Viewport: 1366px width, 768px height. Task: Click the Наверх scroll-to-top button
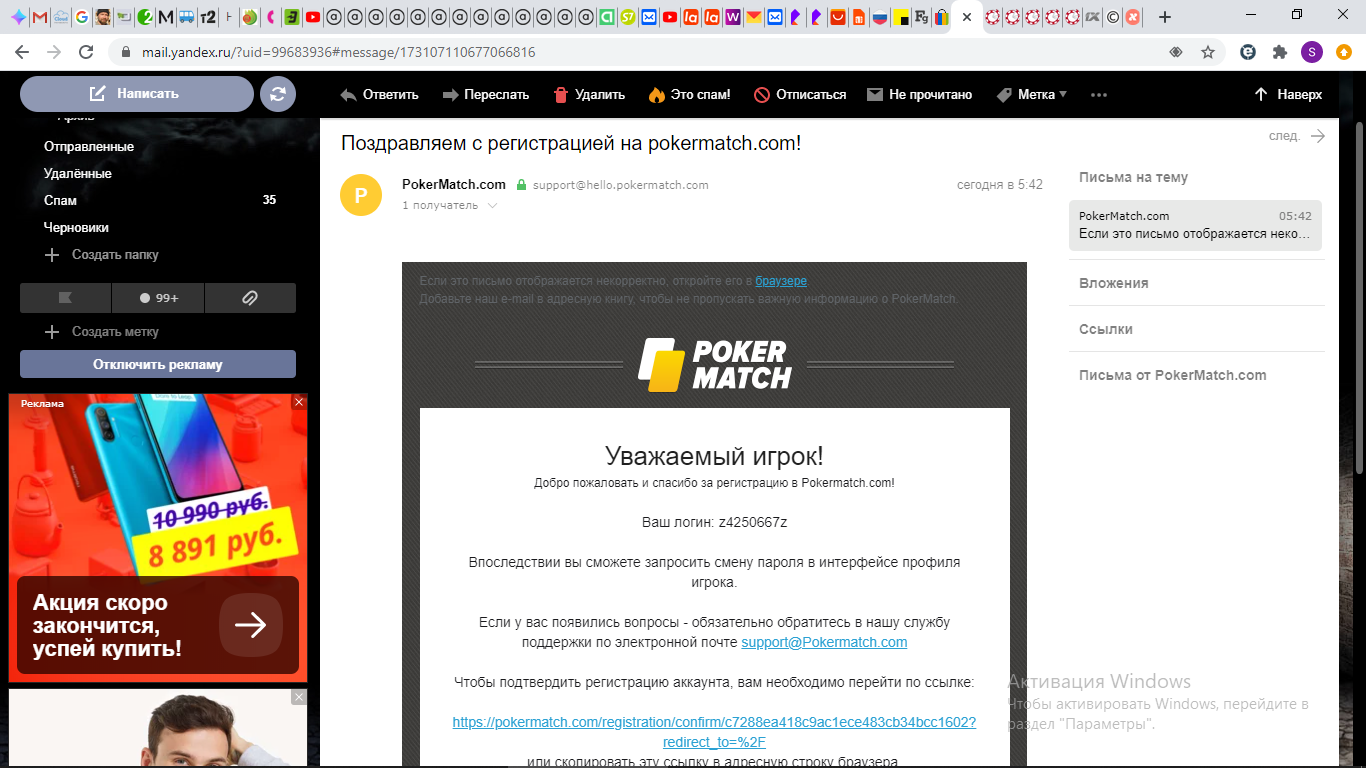1288,95
